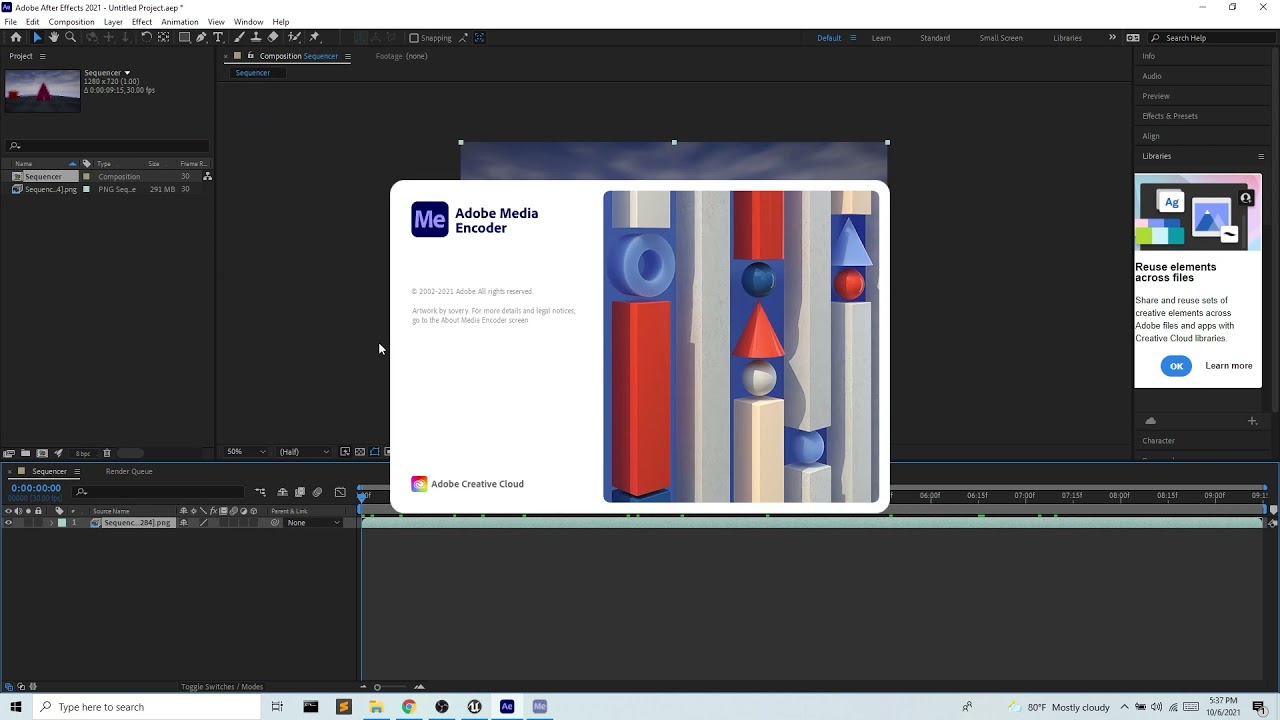The image size is (1280, 720).
Task: Select the Pen tool
Action: tap(201, 37)
